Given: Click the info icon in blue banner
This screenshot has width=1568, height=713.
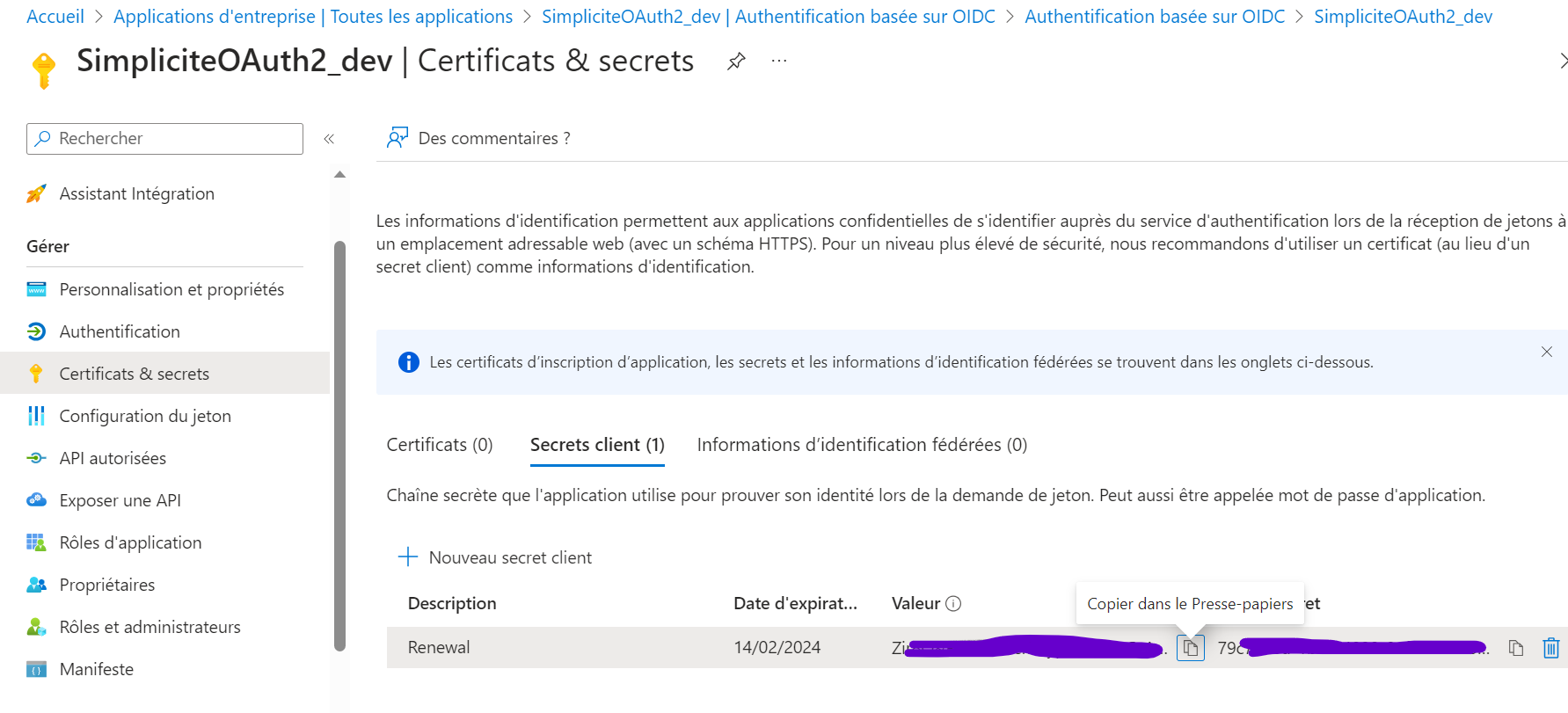Looking at the screenshot, I should click(409, 362).
